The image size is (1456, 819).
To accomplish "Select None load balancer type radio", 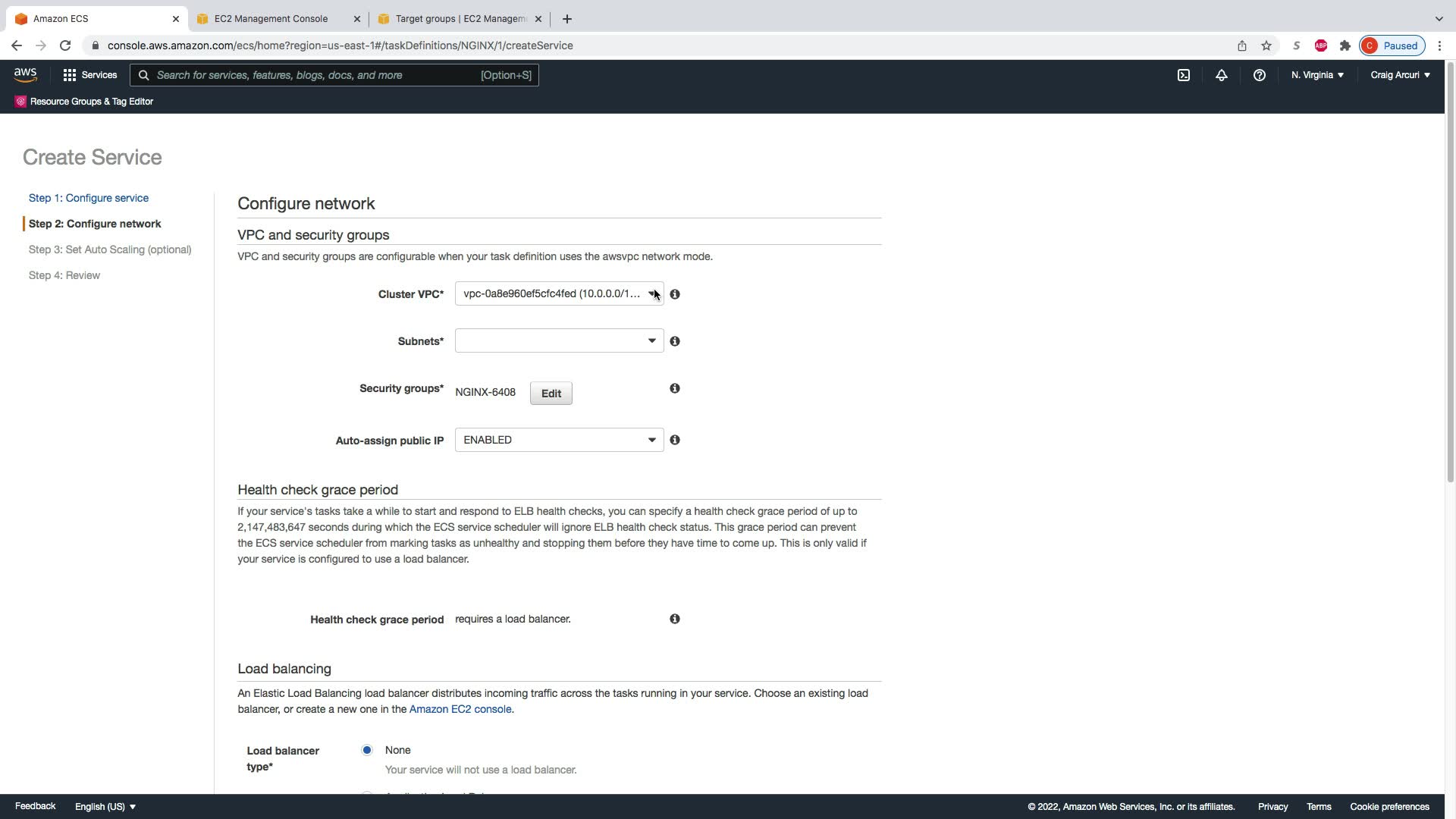I will (367, 750).
